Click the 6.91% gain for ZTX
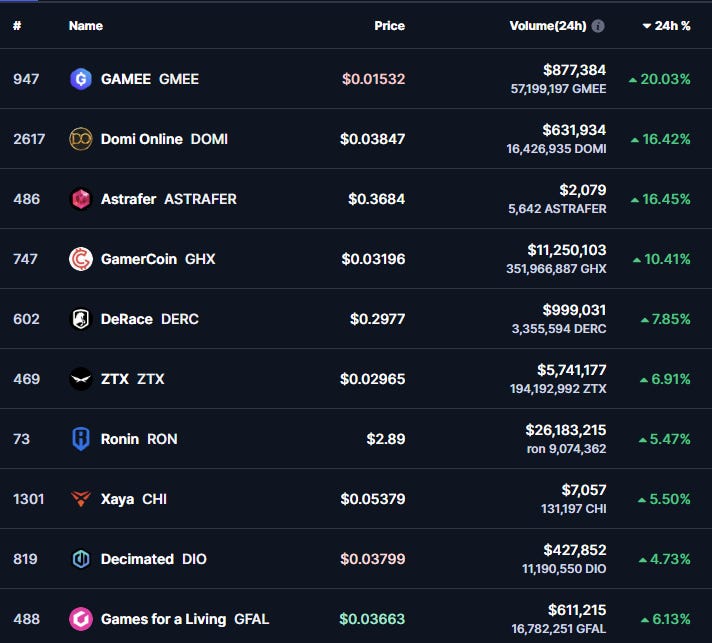712x643 pixels. pyautogui.click(x=665, y=379)
